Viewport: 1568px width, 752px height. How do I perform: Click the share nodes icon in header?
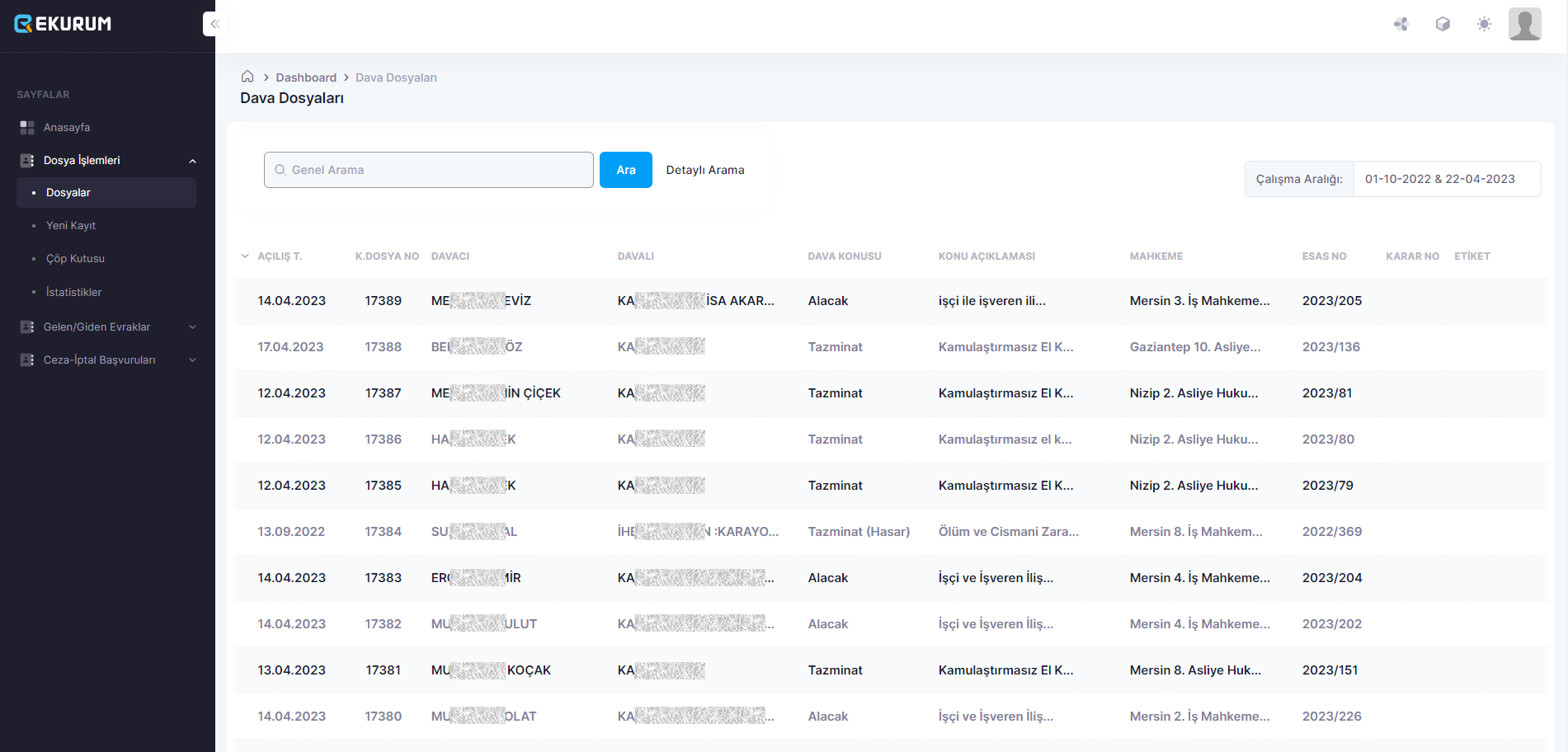[x=1401, y=24]
